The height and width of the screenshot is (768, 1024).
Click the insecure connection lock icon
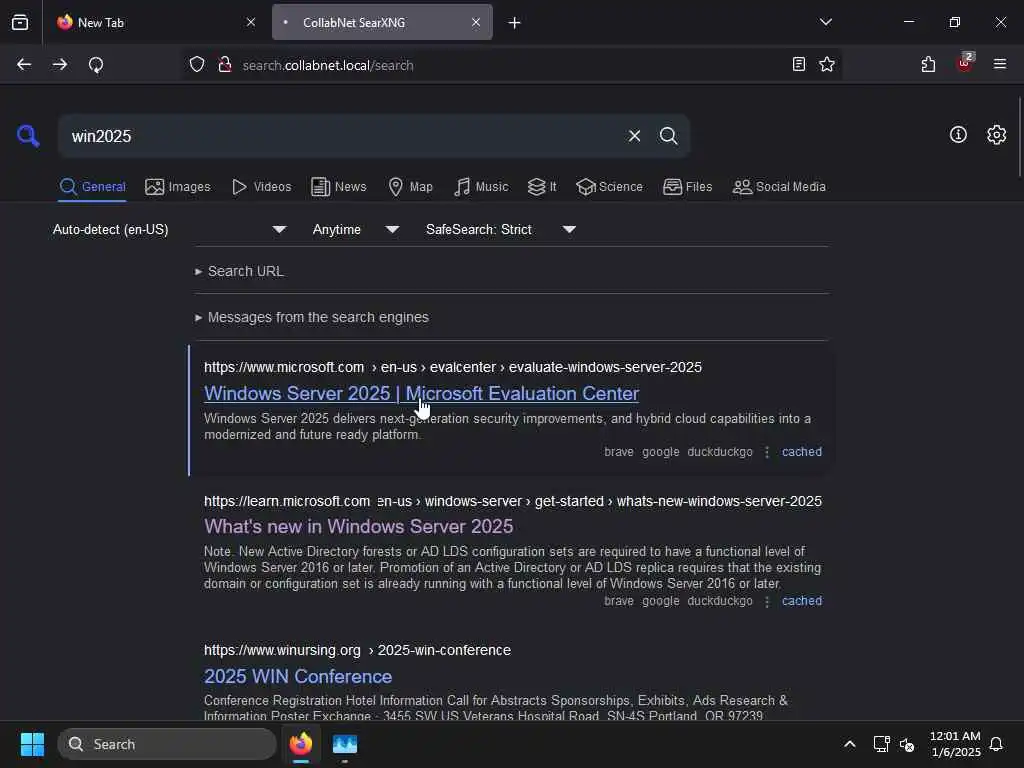point(225,65)
